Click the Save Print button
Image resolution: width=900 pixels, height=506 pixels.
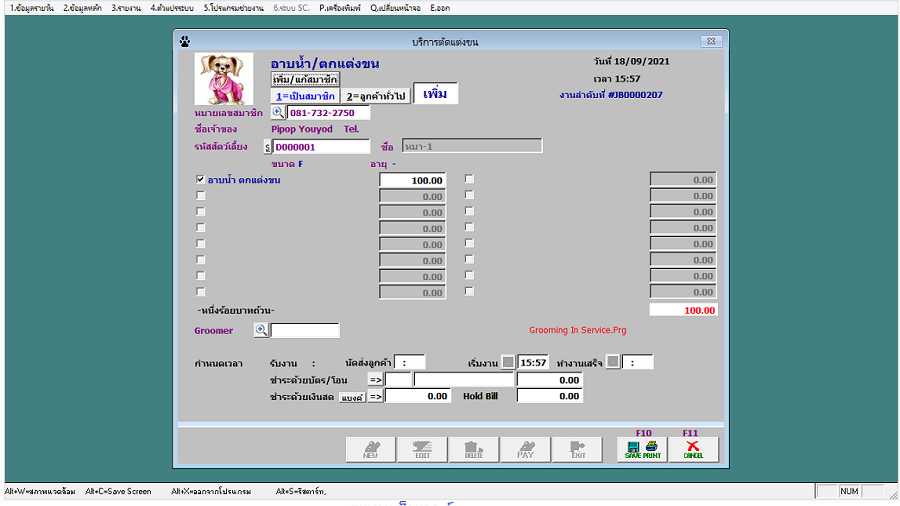[643, 449]
